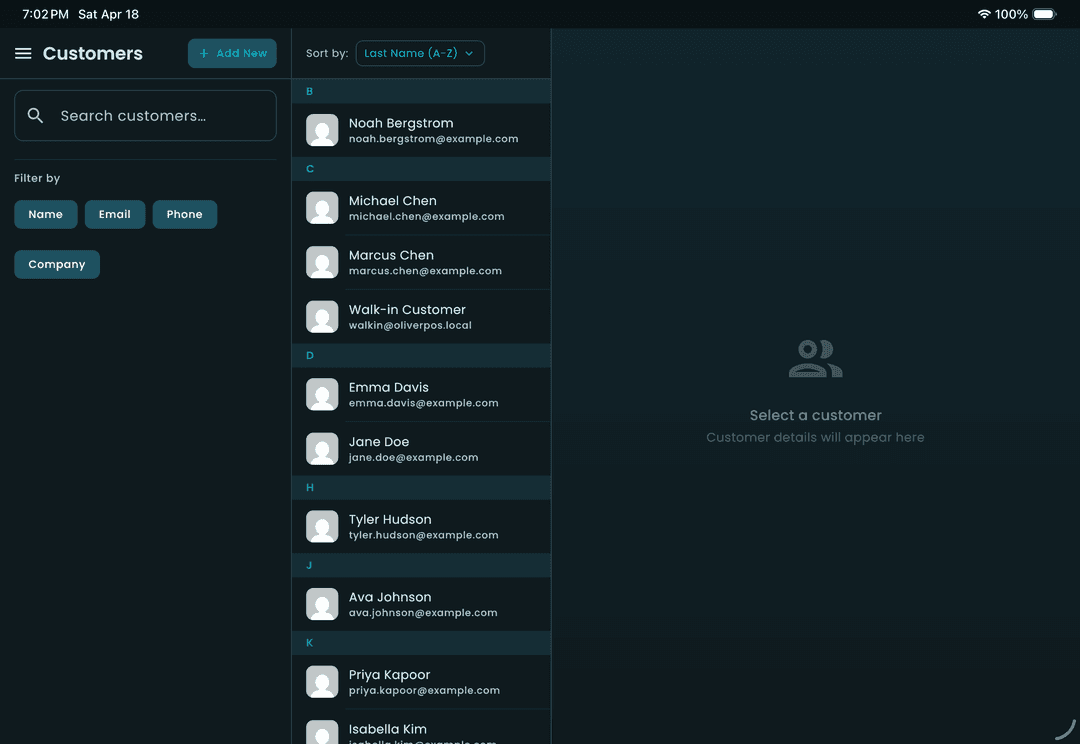
Task: Click Noah Bergstrom's avatar icon
Action: [322, 130]
